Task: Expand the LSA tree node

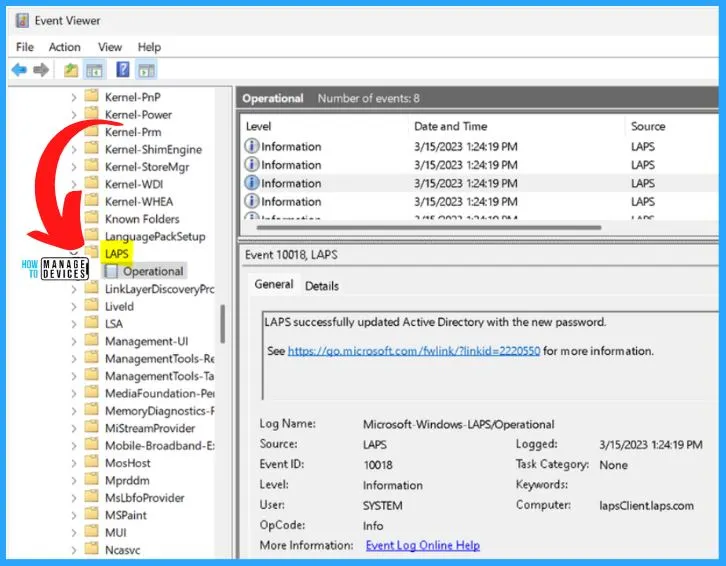Action: point(74,324)
